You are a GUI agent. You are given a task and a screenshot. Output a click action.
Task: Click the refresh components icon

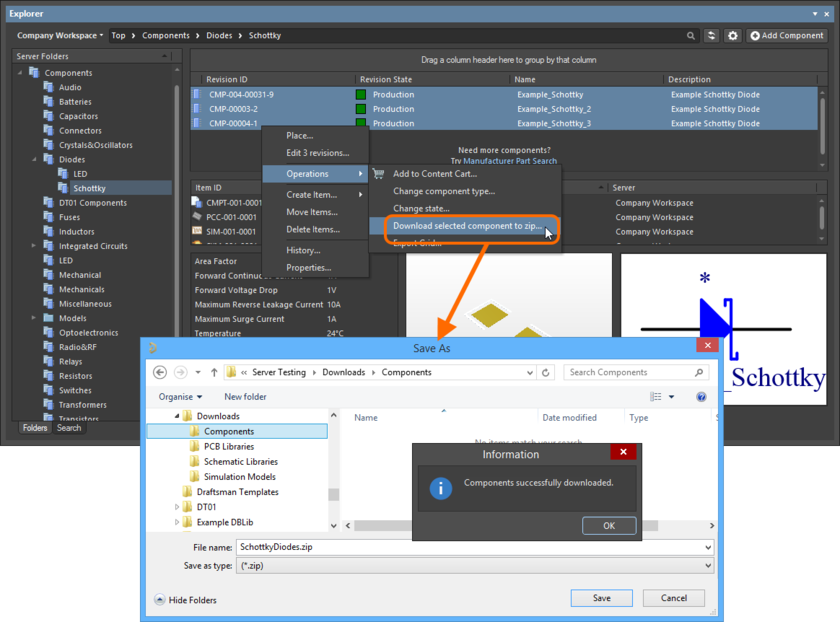tap(712, 35)
